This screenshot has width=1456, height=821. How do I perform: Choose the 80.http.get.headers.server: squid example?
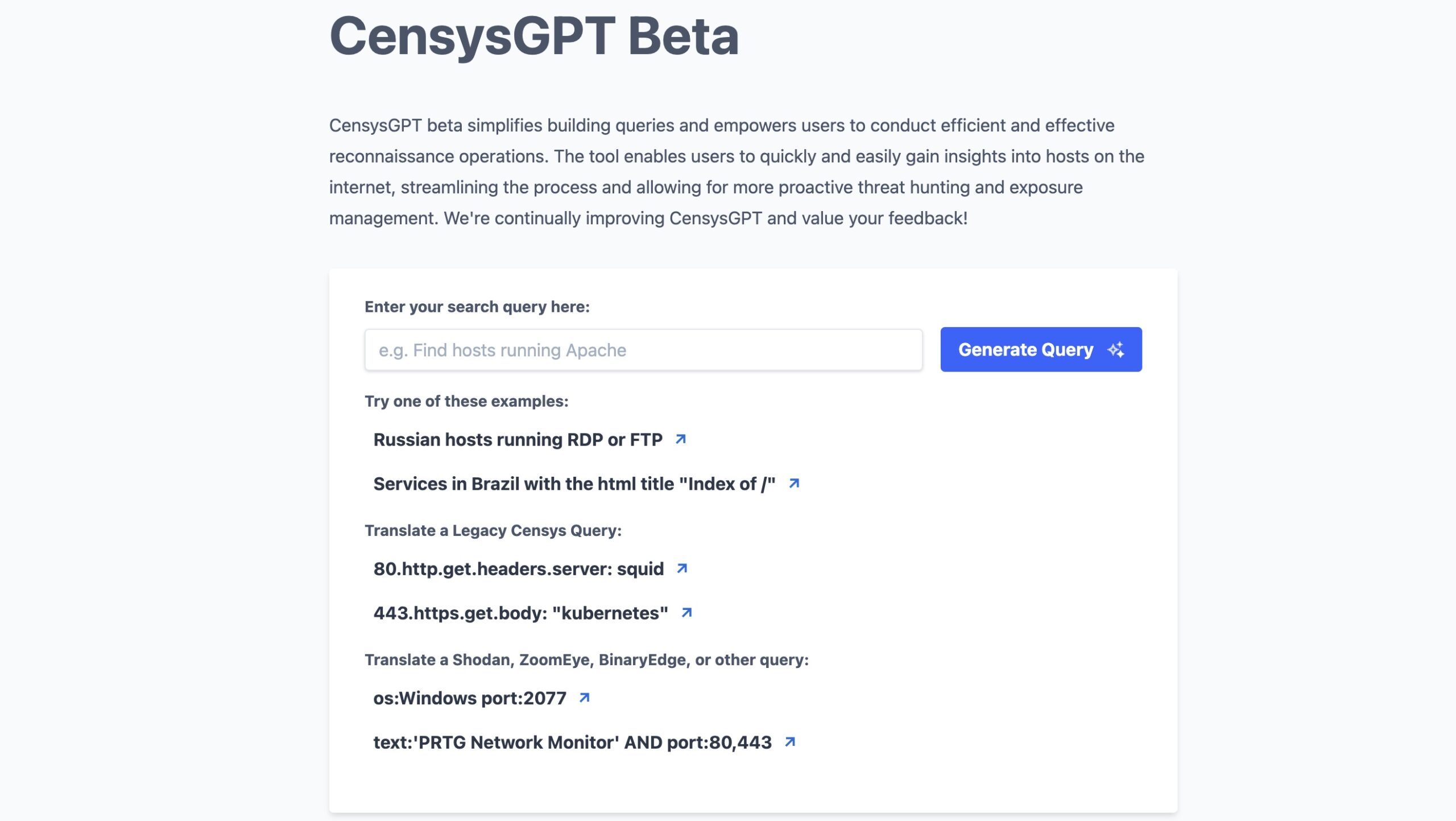pyautogui.click(x=518, y=569)
